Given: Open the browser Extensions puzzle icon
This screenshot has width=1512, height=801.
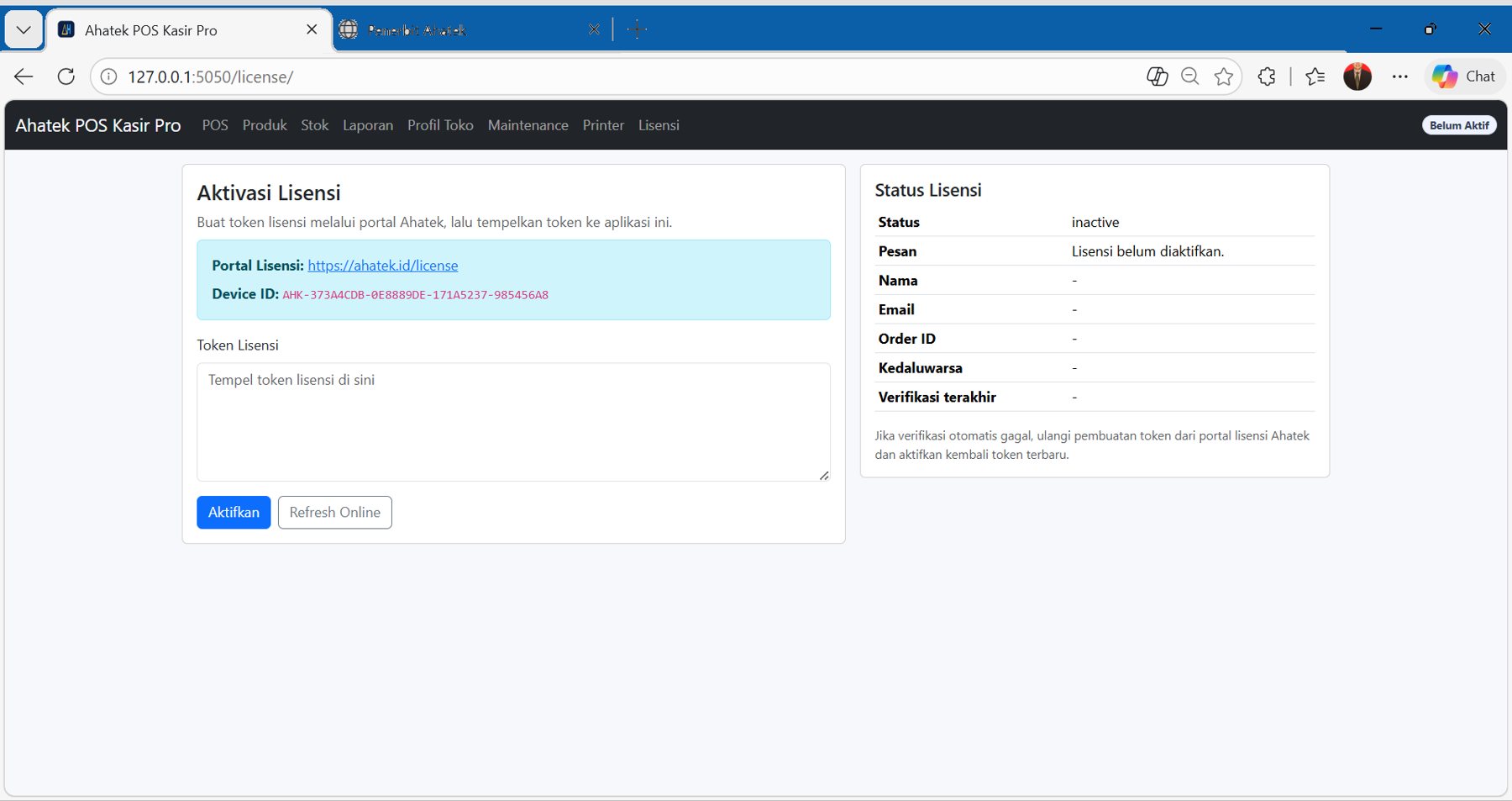Looking at the screenshot, I should (x=1266, y=76).
